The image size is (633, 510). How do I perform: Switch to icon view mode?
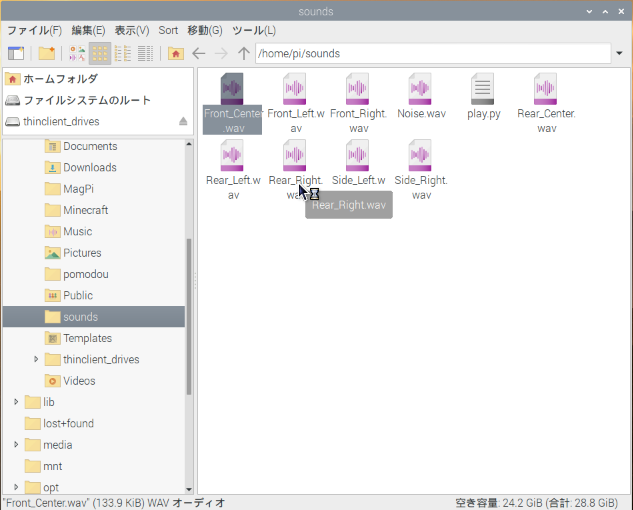100,53
